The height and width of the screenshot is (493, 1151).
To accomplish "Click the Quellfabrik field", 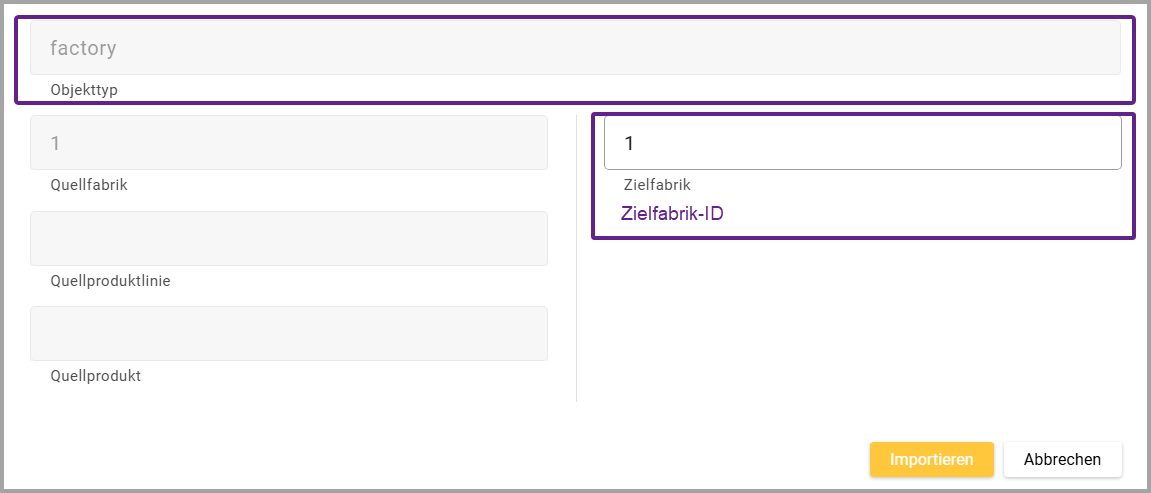I will pos(289,143).
